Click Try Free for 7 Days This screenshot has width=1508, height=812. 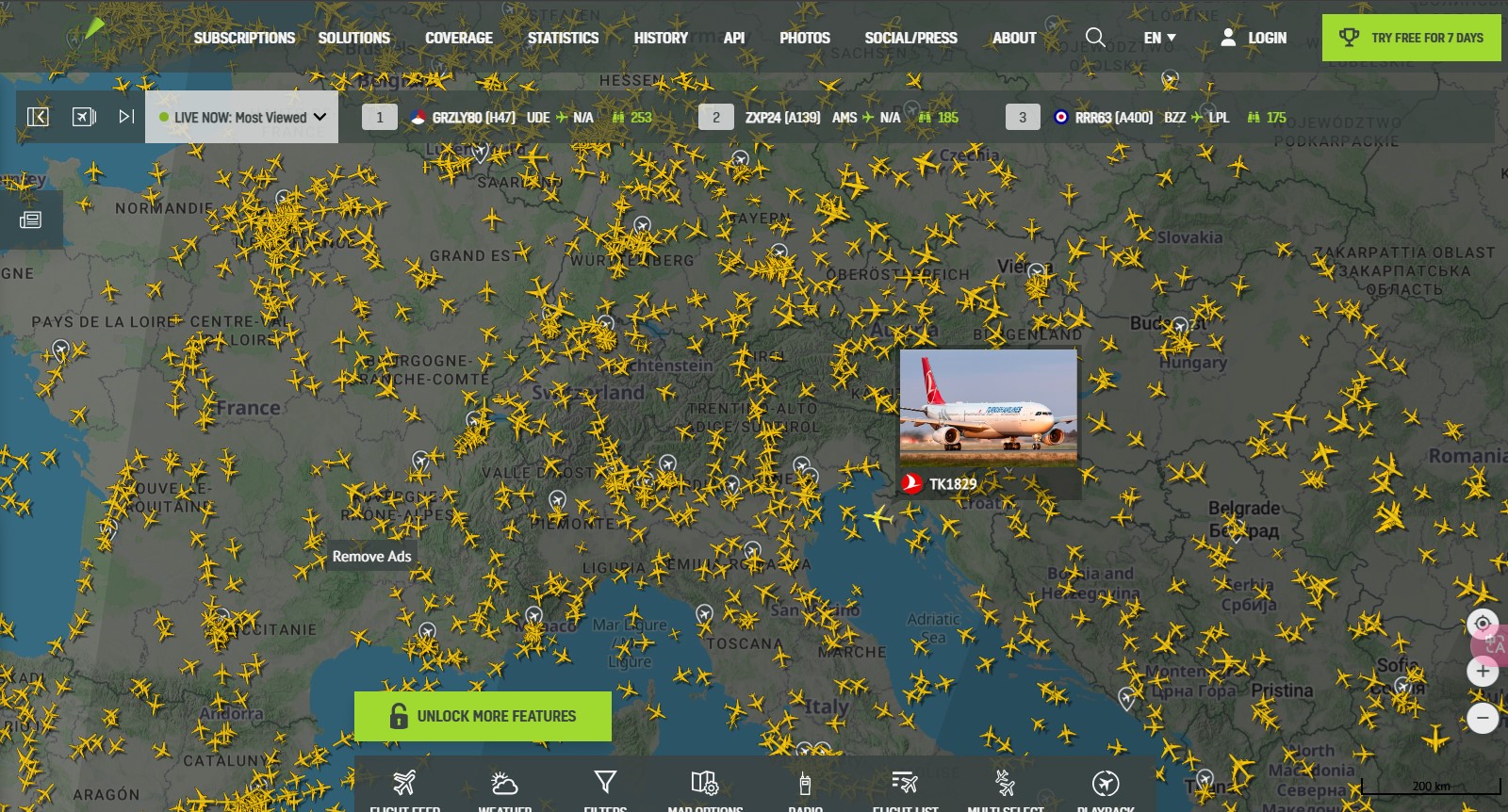[x=1412, y=38]
